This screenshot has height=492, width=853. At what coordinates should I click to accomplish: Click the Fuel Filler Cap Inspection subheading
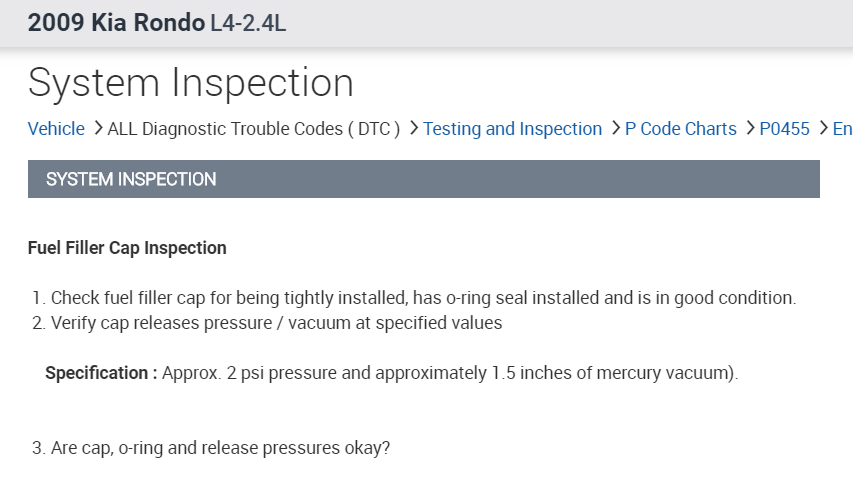tap(127, 248)
